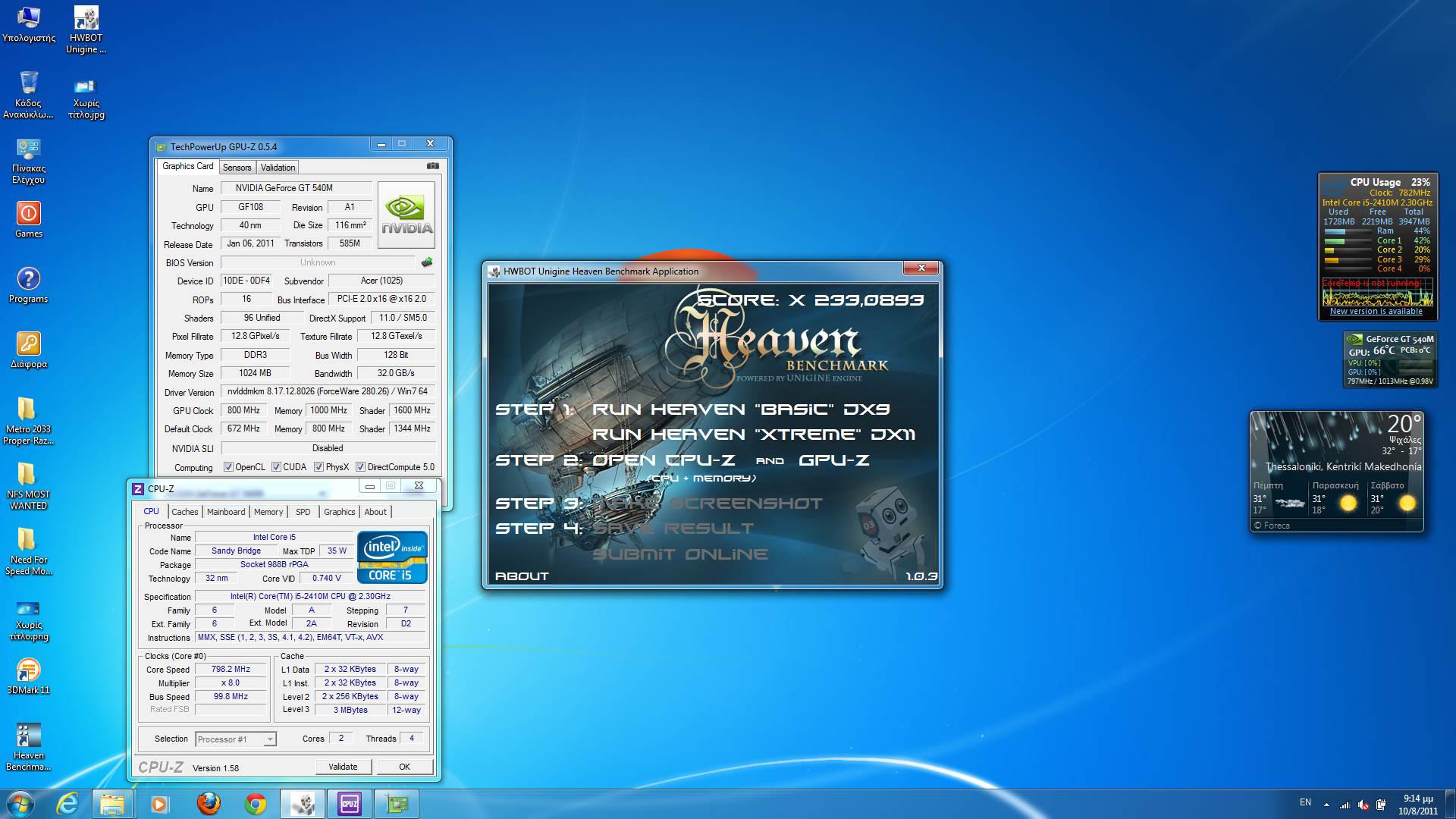
Task: Click the NVIDIA logo in GPU-Z
Action: [406, 215]
